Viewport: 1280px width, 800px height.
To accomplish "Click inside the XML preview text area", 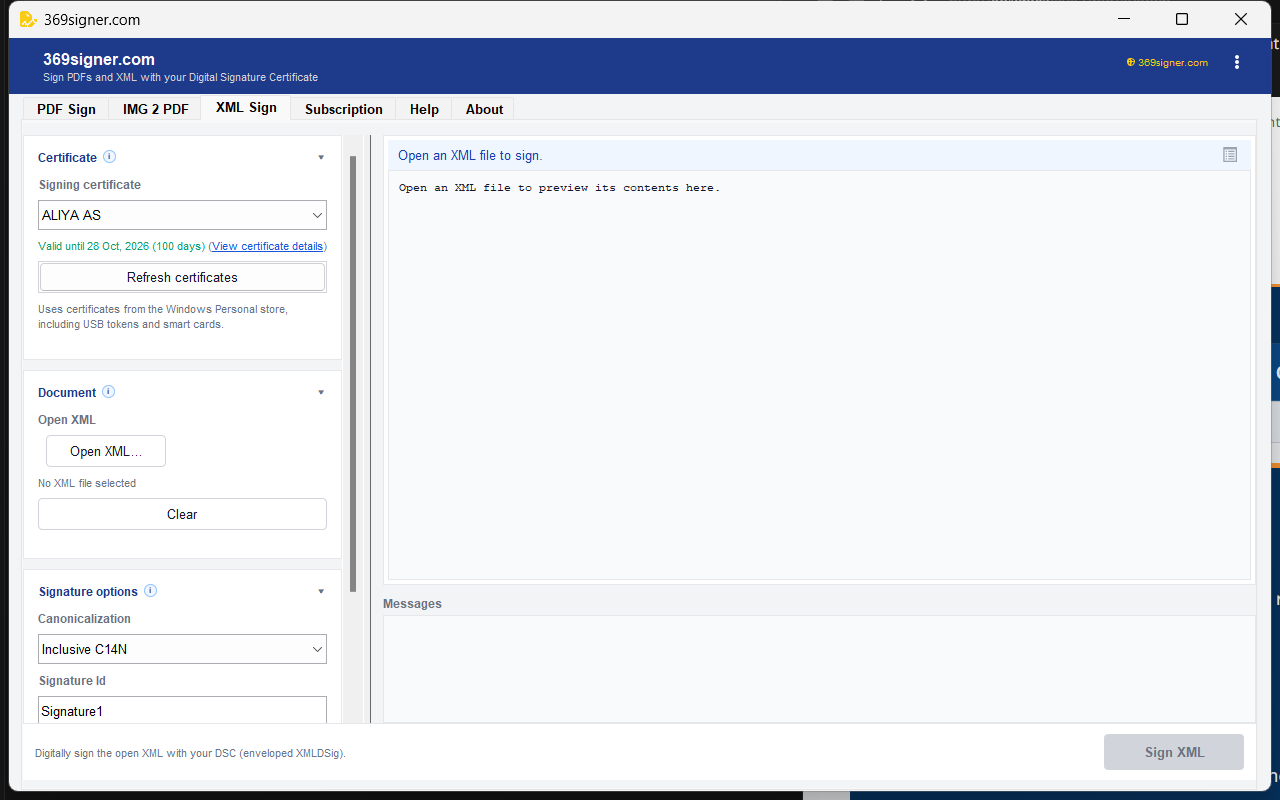I will point(819,375).
